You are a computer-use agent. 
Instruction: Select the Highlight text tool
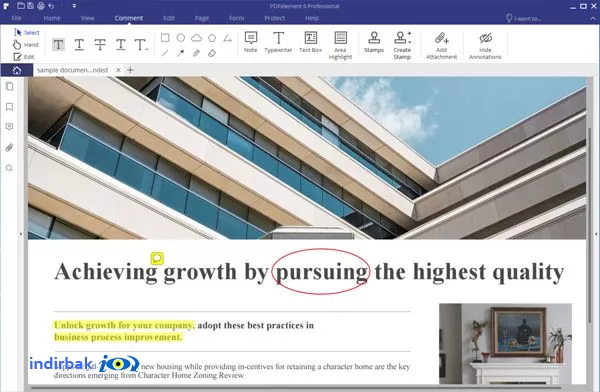(58, 45)
